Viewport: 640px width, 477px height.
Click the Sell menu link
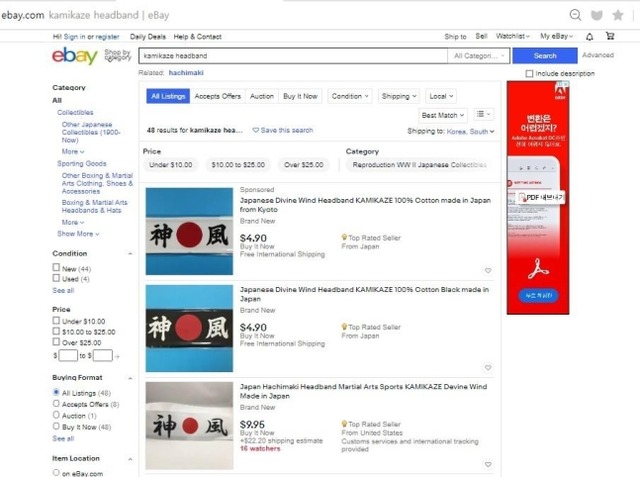click(481, 36)
